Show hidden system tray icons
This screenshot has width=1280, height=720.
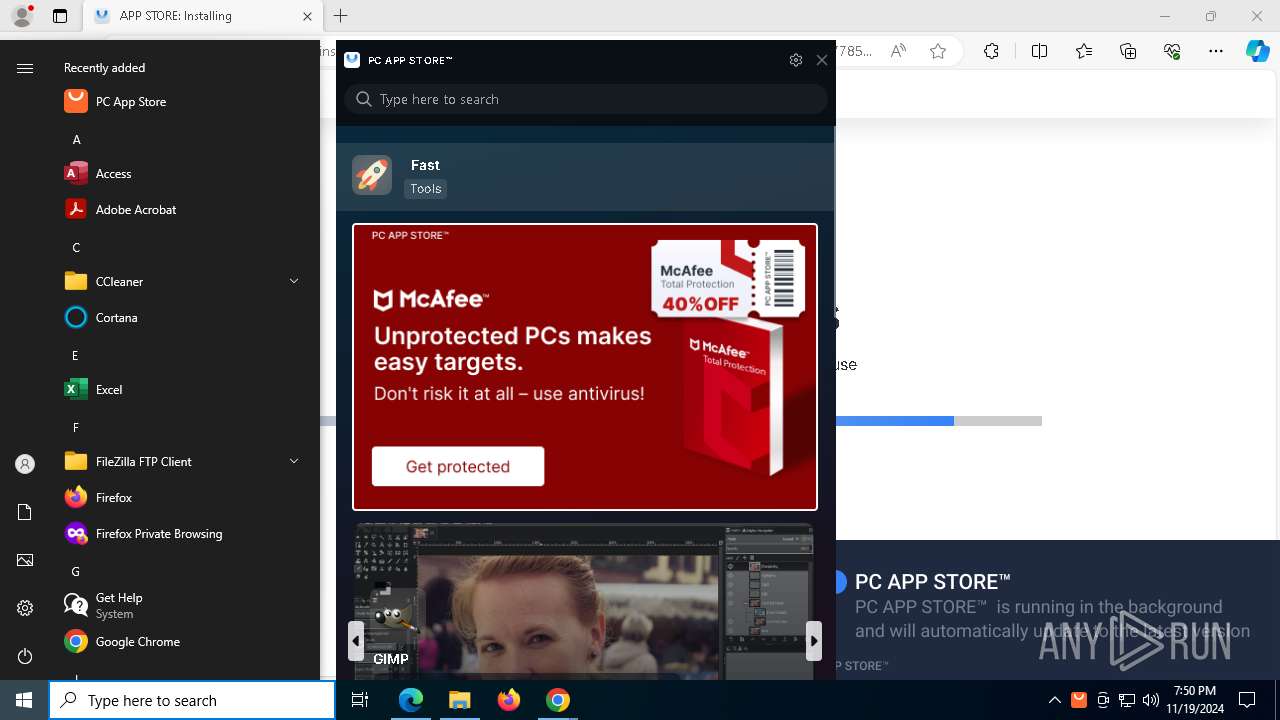(1054, 700)
